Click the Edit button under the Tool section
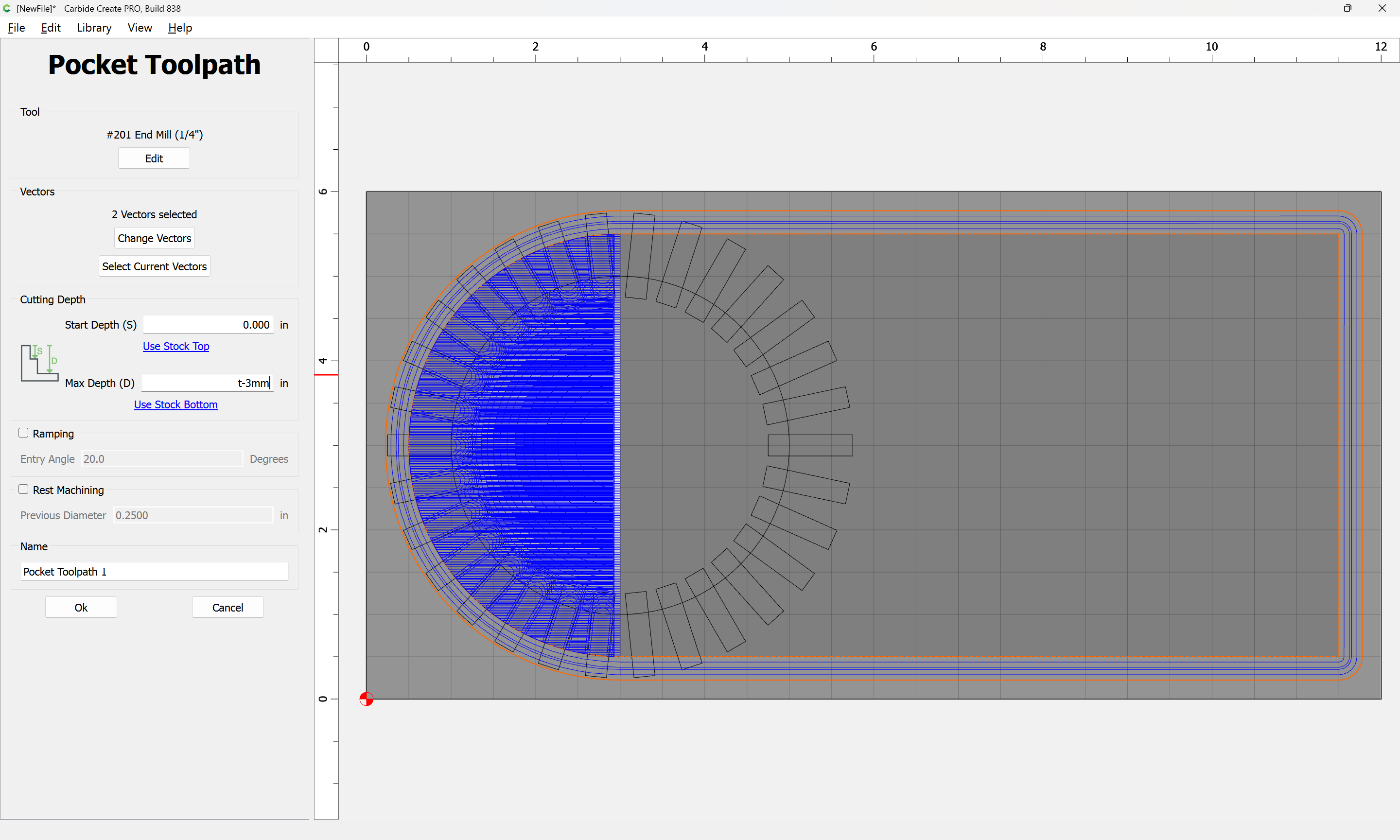 [x=154, y=158]
